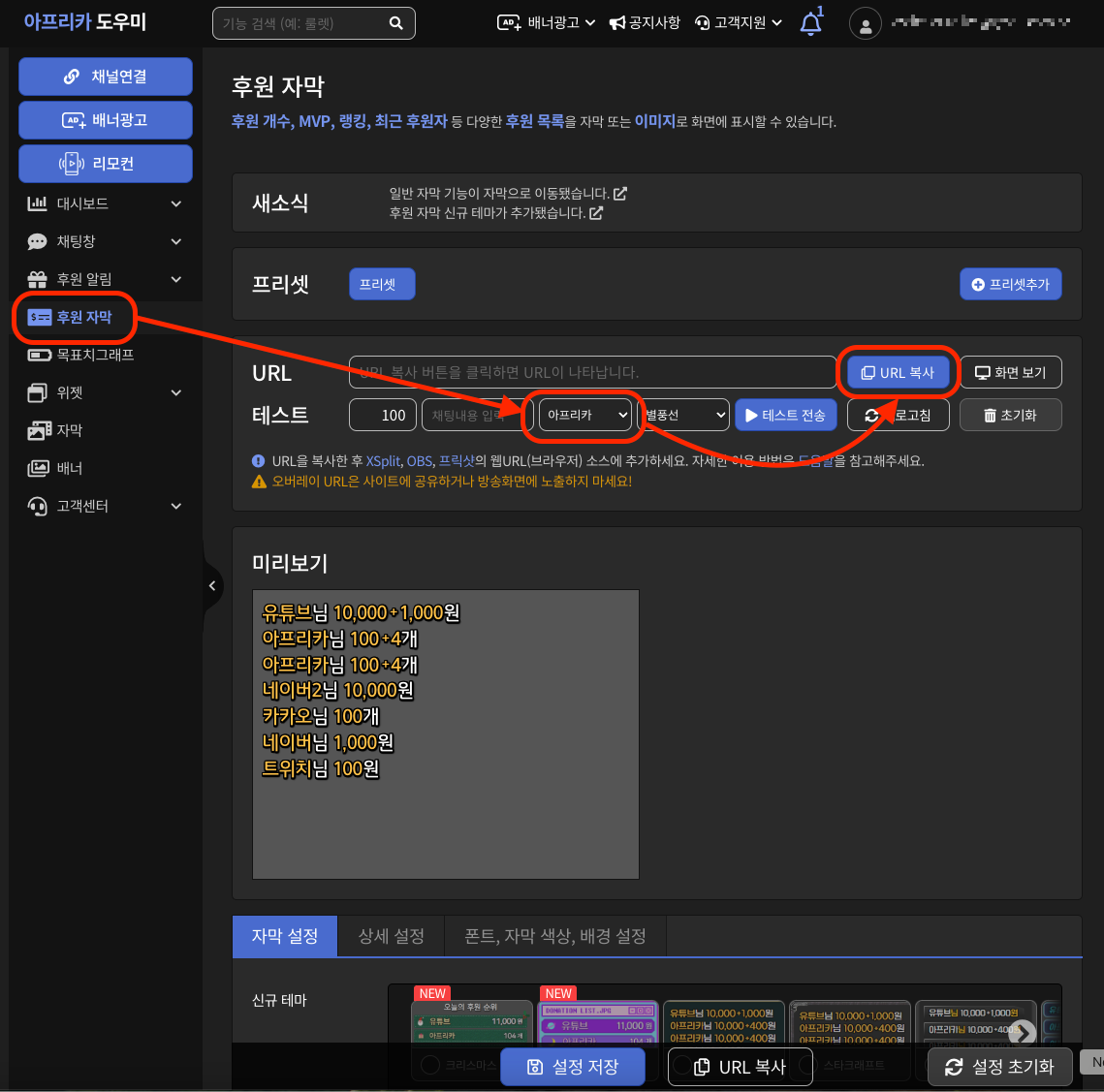
Task: Expand the 채팅창 menu chevron
Action: pyautogui.click(x=176, y=241)
